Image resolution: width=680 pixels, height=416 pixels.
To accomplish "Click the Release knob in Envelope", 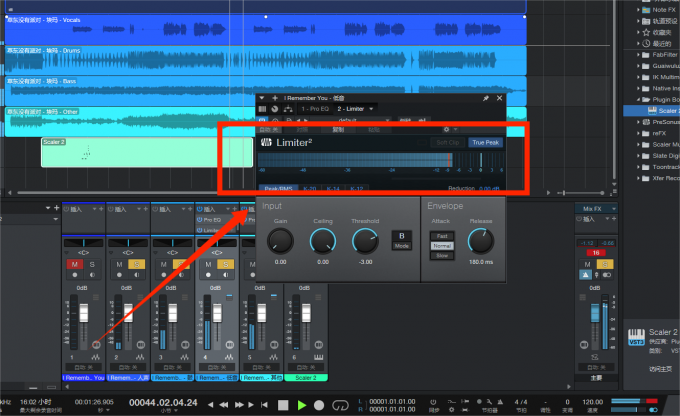I will click(x=481, y=241).
